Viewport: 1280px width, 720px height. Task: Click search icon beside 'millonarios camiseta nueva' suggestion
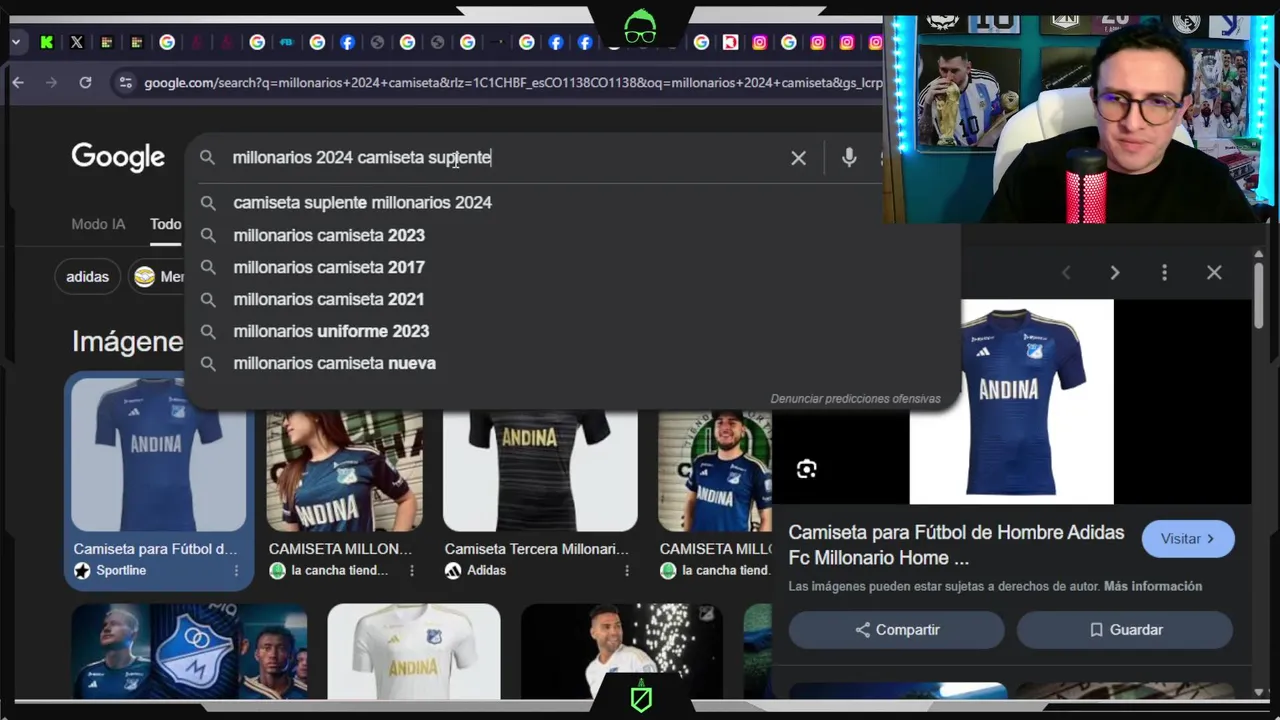pyautogui.click(x=208, y=363)
